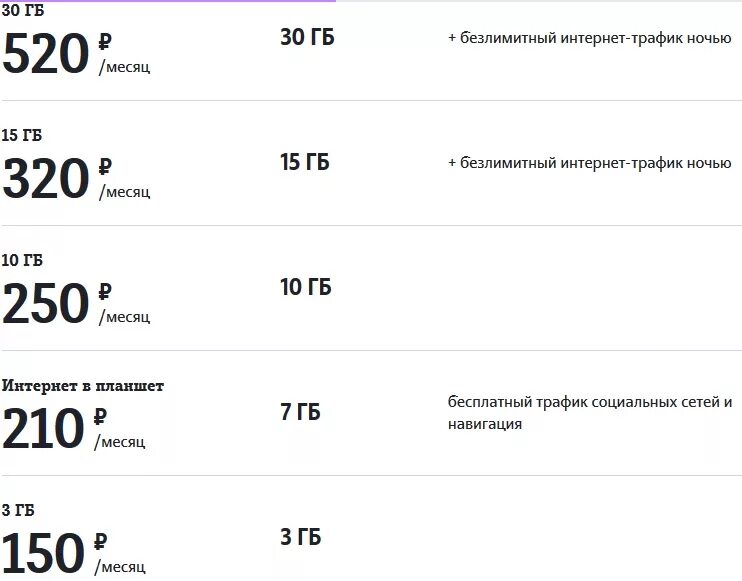Click ruble sign next to 520
Screen dimensions: 742x581
pos(105,42)
